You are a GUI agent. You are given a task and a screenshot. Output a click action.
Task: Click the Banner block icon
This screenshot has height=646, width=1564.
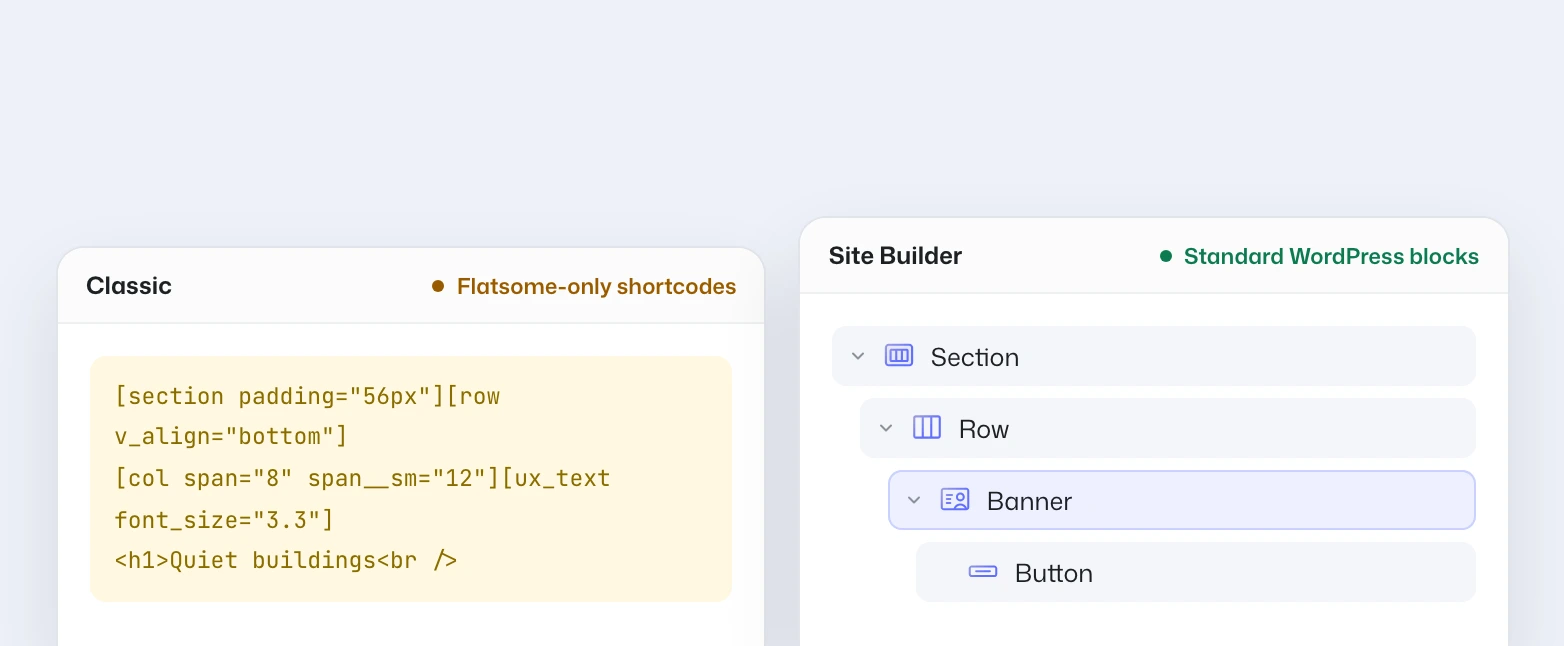pyautogui.click(x=955, y=500)
